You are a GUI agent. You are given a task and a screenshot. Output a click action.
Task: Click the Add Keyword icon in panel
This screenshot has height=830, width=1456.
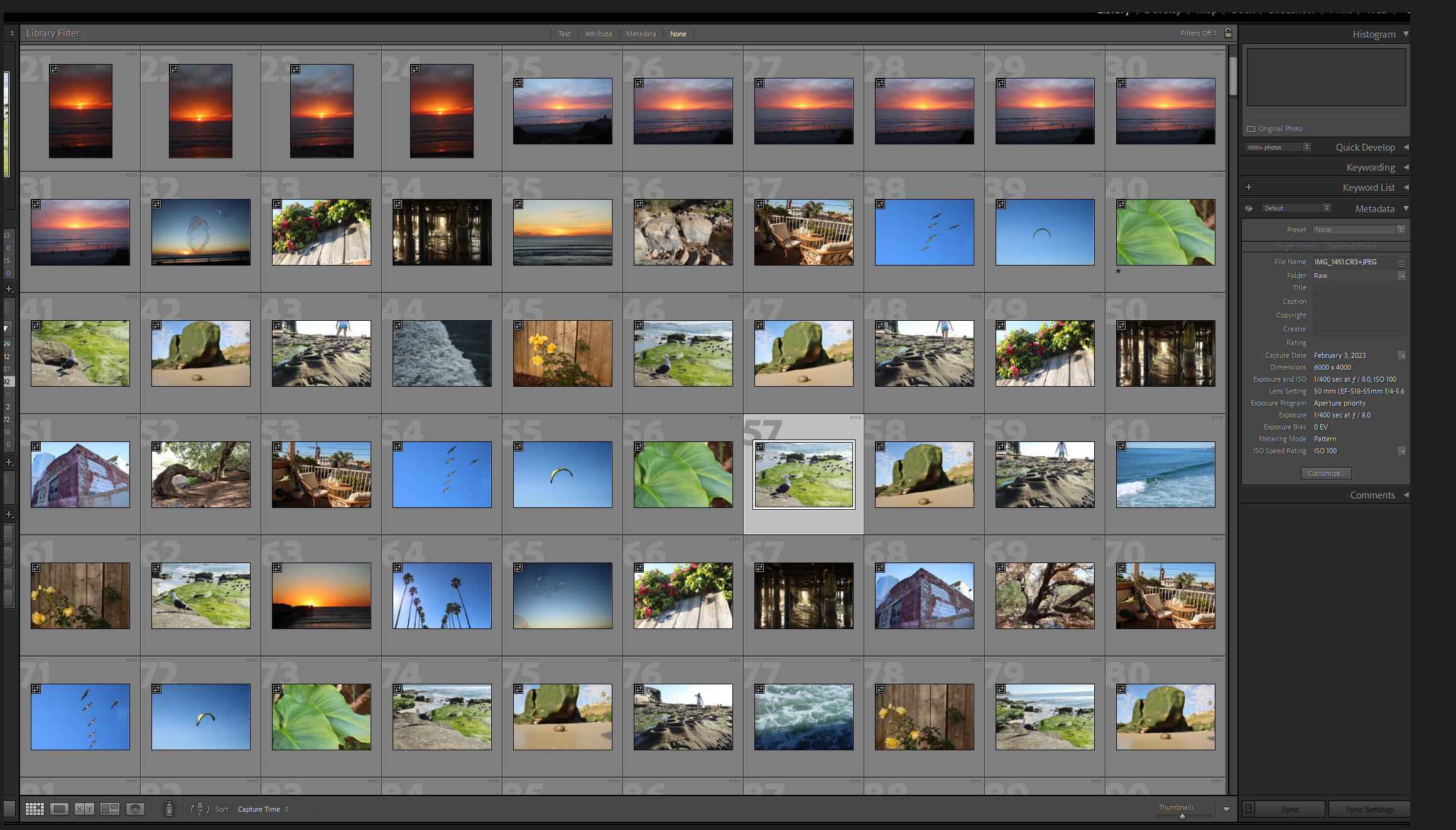pyautogui.click(x=1248, y=188)
